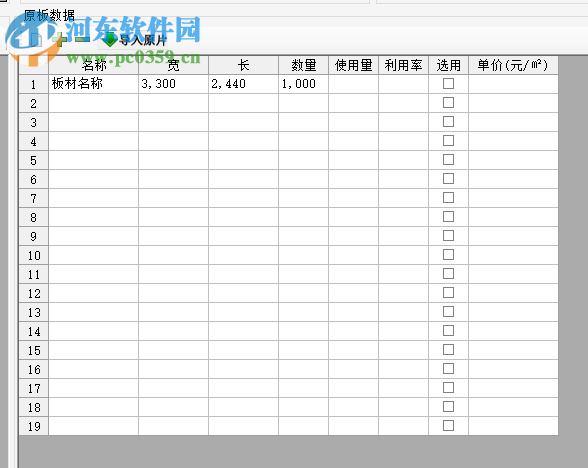Select the width cell showing 3,300
This screenshot has width=588, height=468.
(x=174, y=84)
